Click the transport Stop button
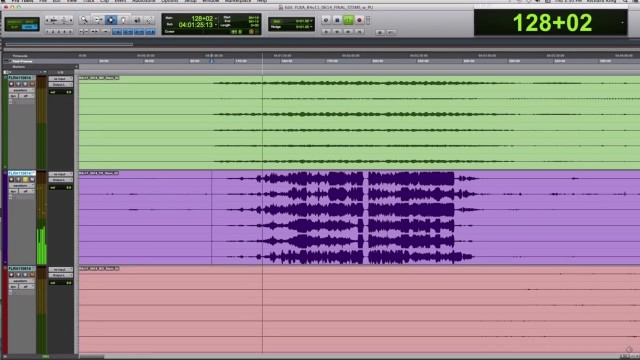The width and height of the screenshot is (640, 360). (x=337, y=20)
